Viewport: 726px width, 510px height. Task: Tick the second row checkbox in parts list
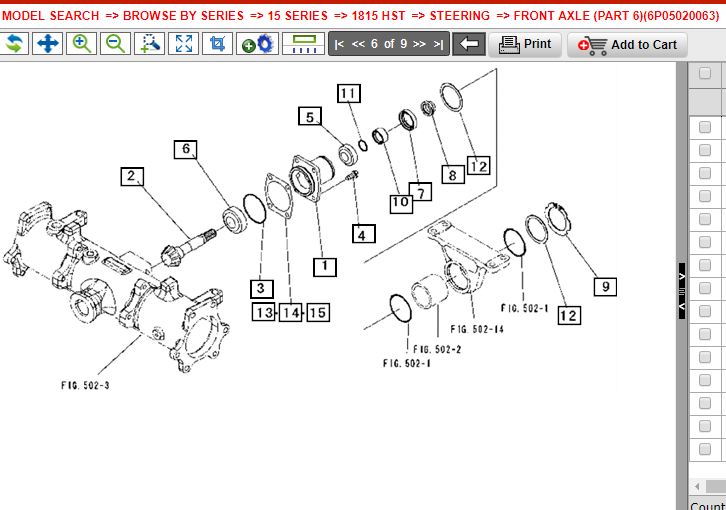(x=705, y=150)
